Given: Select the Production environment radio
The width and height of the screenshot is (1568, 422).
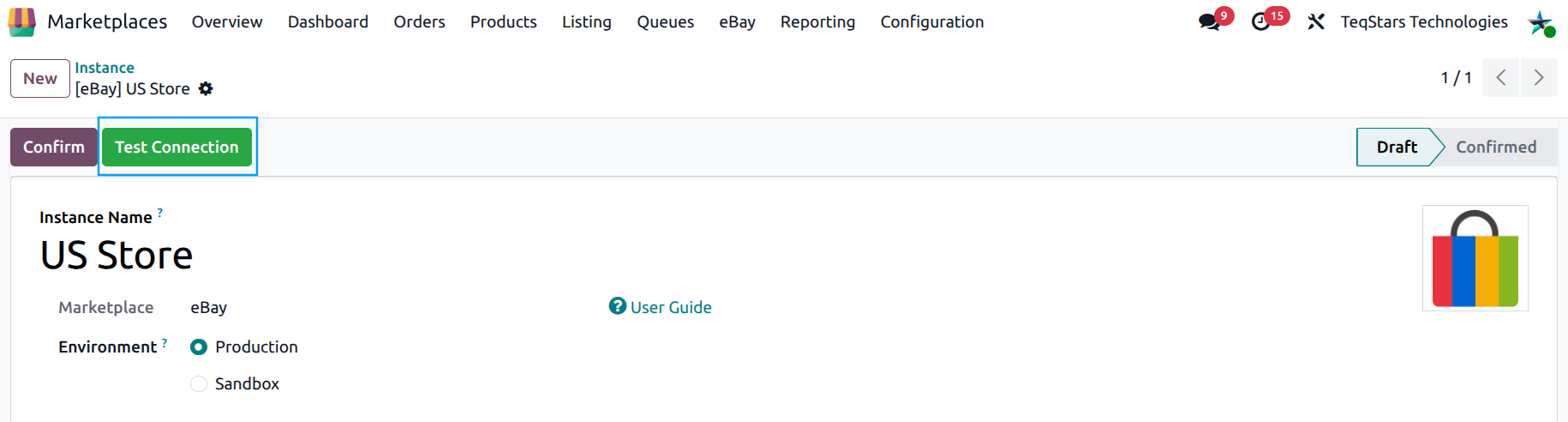Looking at the screenshot, I should 199,347.
